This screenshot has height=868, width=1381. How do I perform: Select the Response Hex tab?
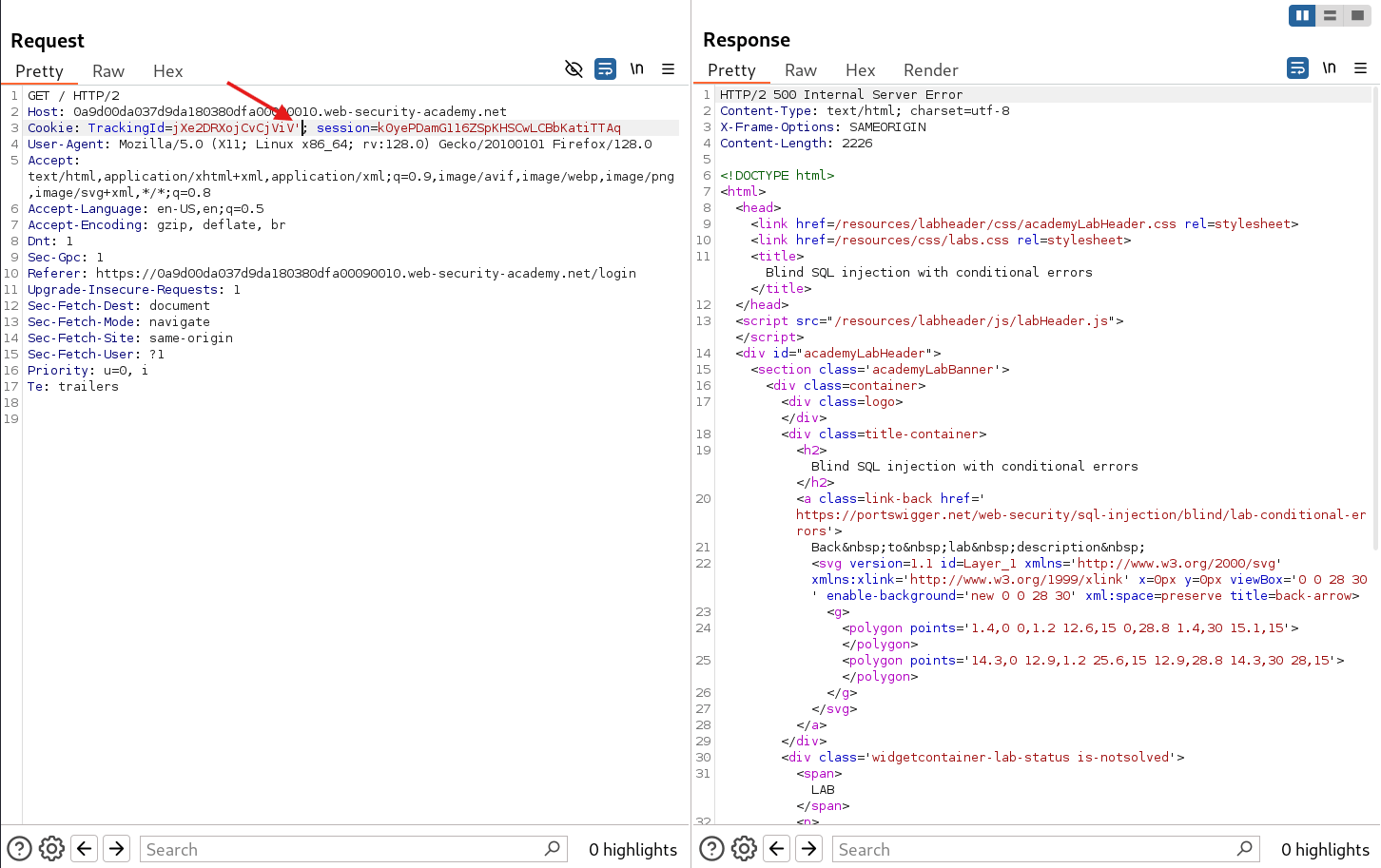861,70
